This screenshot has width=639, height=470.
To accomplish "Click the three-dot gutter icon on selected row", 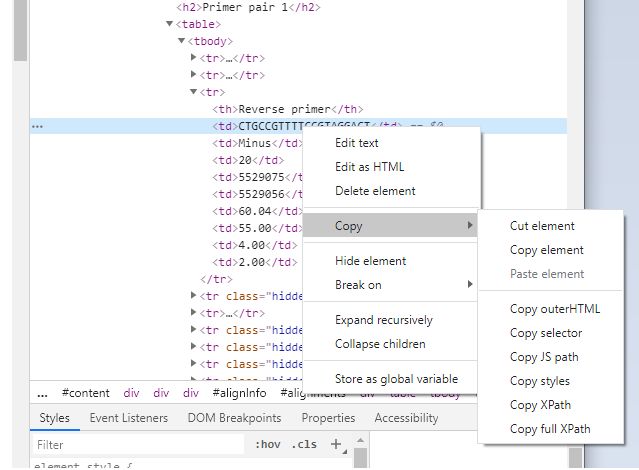I will (37, 127).
